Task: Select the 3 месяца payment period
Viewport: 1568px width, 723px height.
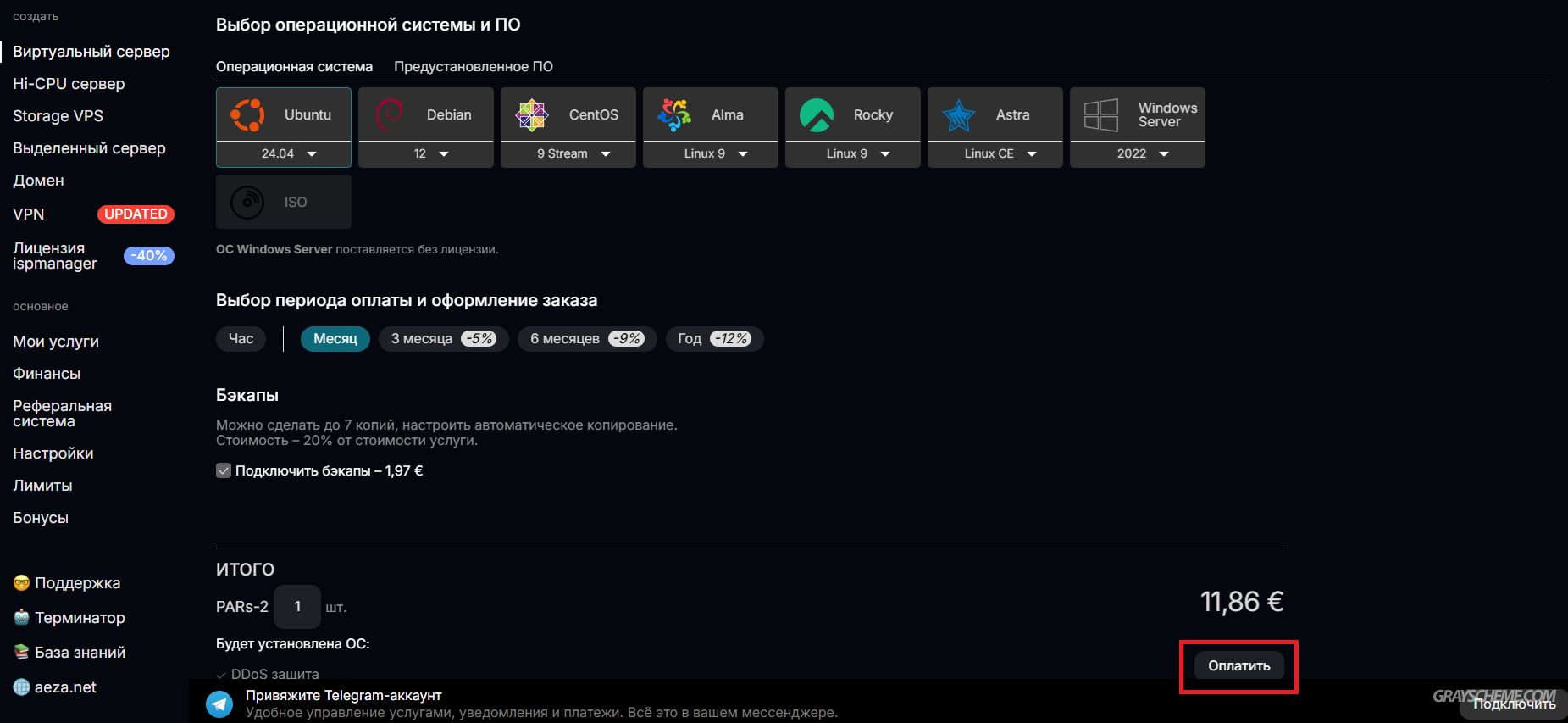Action: click(x=443, y=339)
